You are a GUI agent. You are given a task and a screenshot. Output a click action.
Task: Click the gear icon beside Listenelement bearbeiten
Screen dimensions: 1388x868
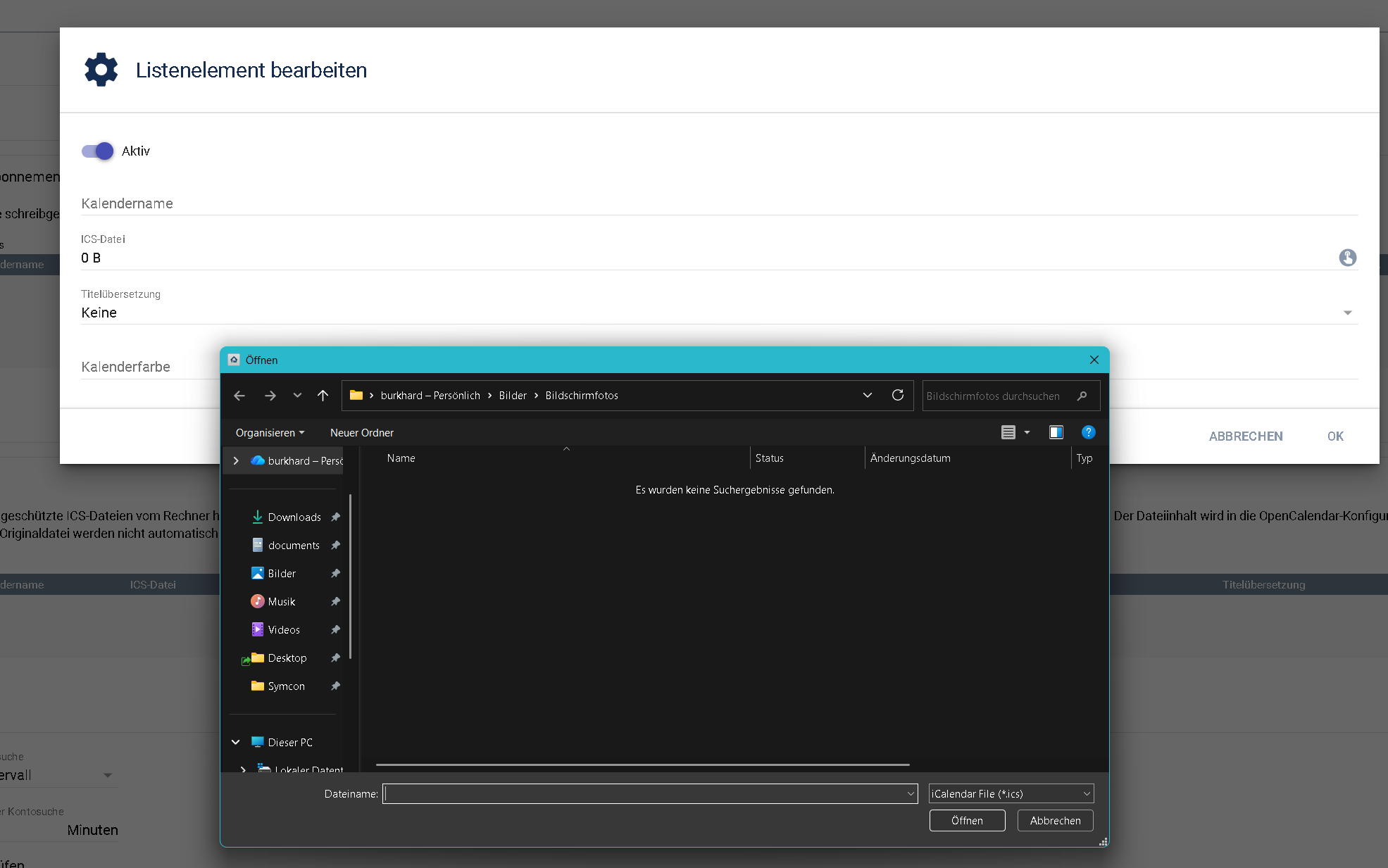(101, 70)
